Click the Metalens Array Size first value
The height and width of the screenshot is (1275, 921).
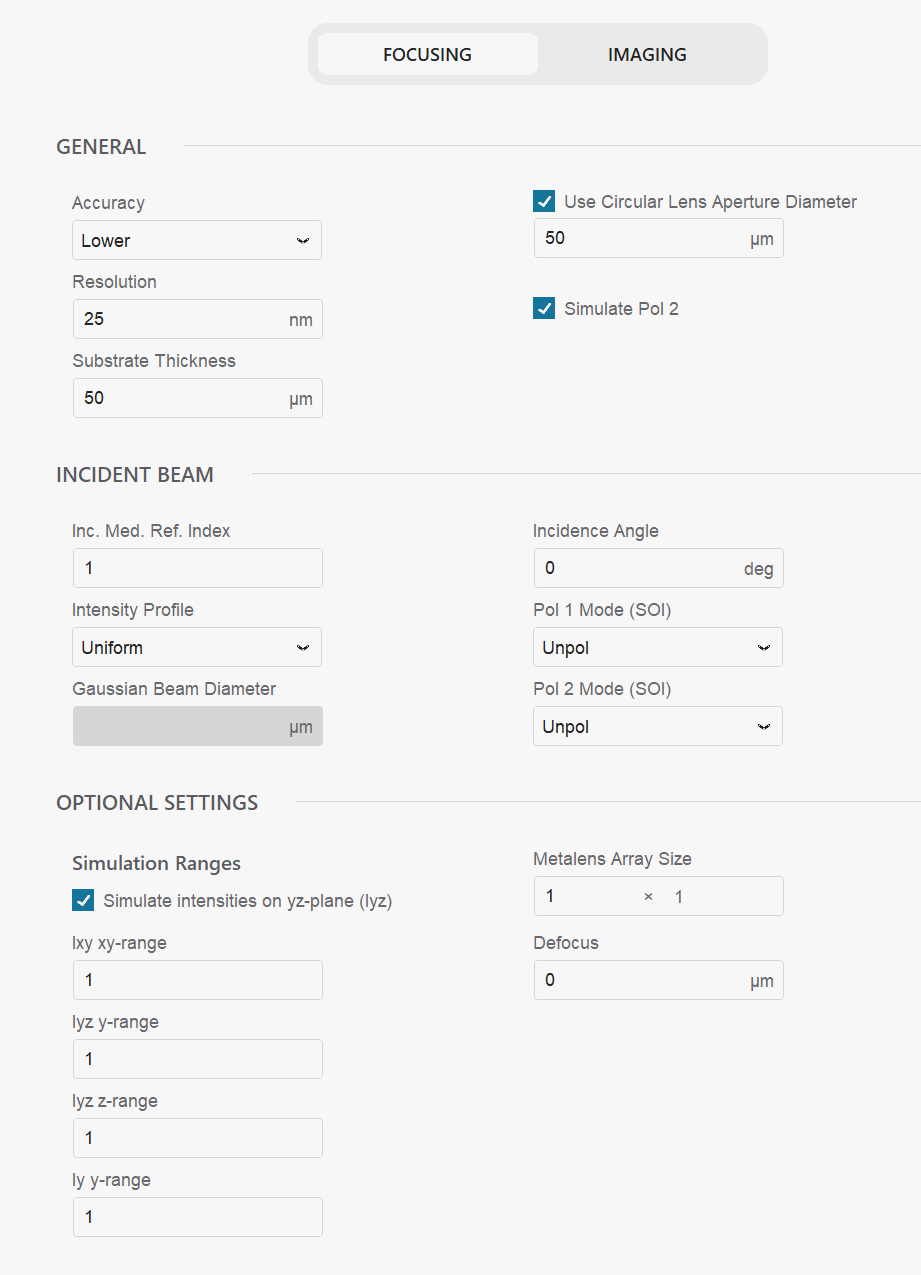pyautogui.click(x=585, y=897)
